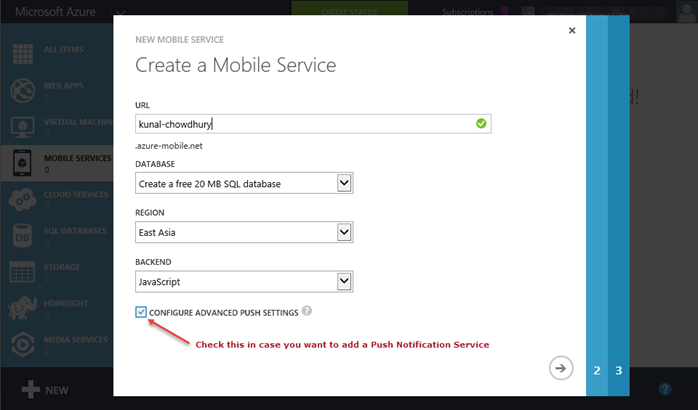698x410 pixels.
Task: Select the HDINSIGHT sidebar label
Action: [66, 303]
